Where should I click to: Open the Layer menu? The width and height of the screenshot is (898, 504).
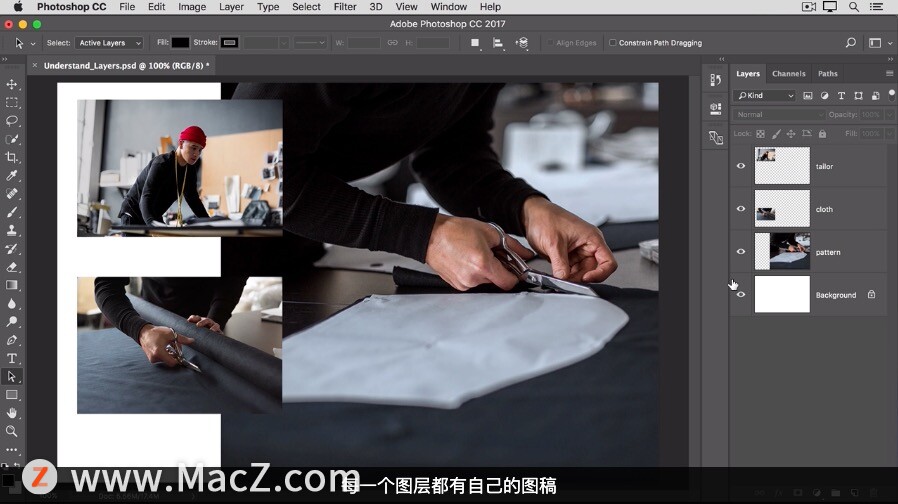click(231, 7)
